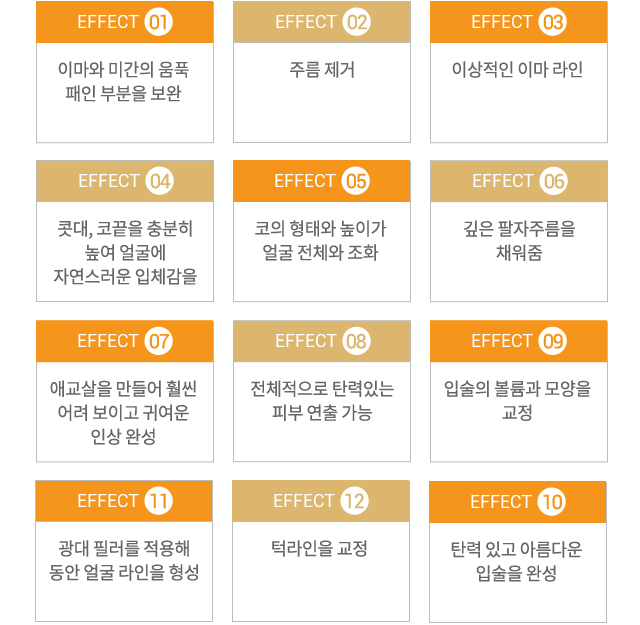Click the 11 number circle
This screenshot has height=625, width=640.
(x=158, y=501)
